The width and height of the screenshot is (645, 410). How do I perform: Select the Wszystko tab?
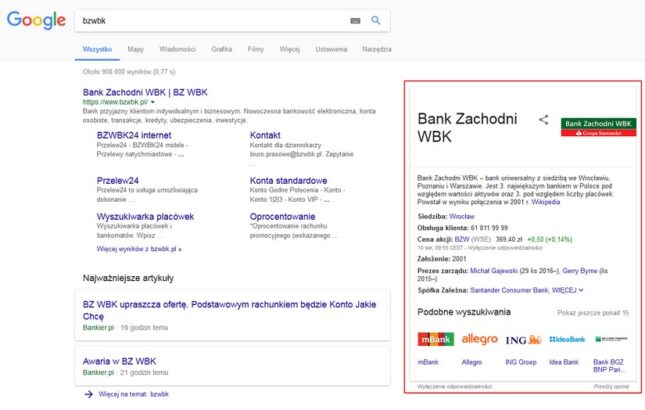pos(97,49)
